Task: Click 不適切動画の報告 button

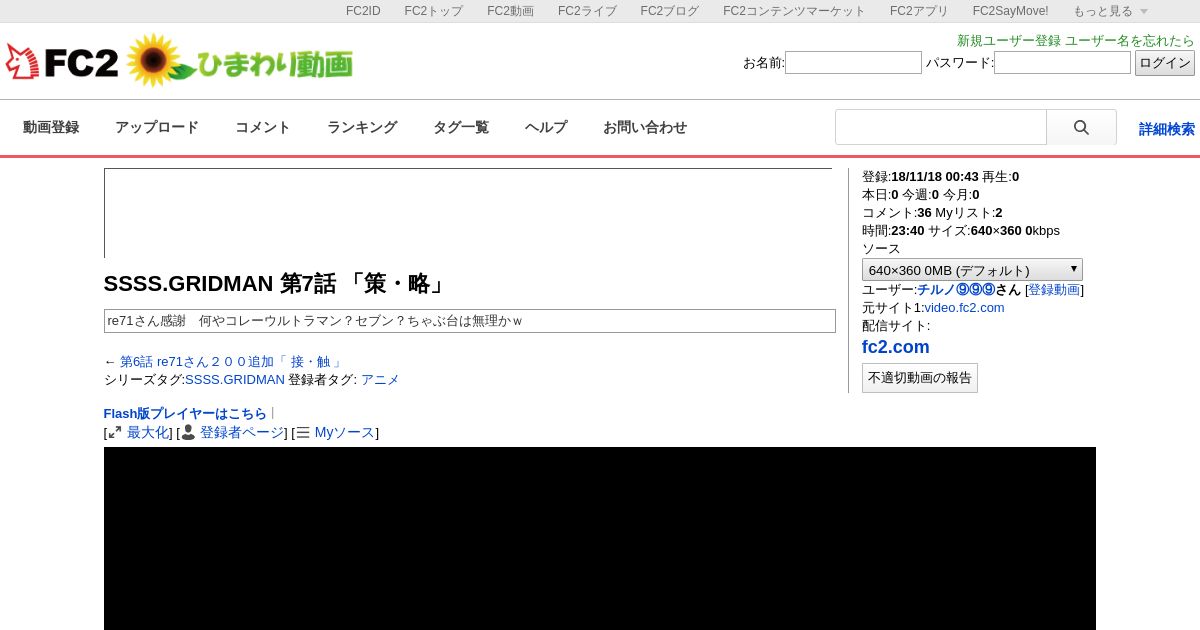Action: tap(920, 378)
